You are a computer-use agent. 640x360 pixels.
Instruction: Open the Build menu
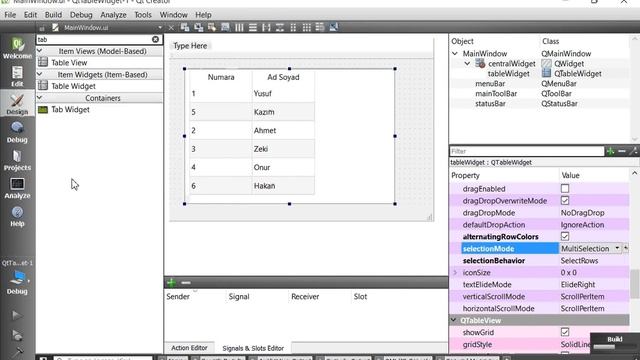pyautogui.click(x=53, y=15)
